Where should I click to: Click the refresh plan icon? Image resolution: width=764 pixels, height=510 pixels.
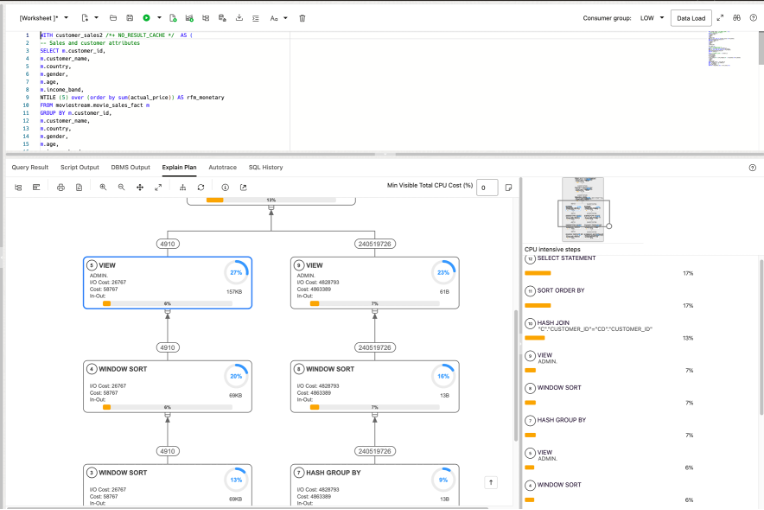(201, 187)
